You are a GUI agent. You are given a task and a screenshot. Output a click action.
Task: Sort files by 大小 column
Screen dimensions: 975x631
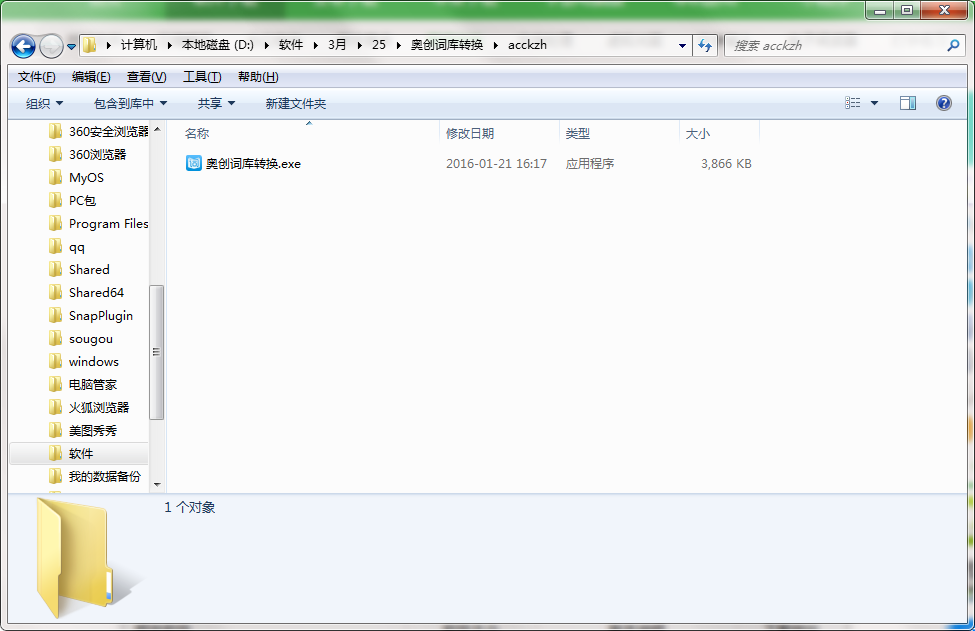(x=698, y=134)
